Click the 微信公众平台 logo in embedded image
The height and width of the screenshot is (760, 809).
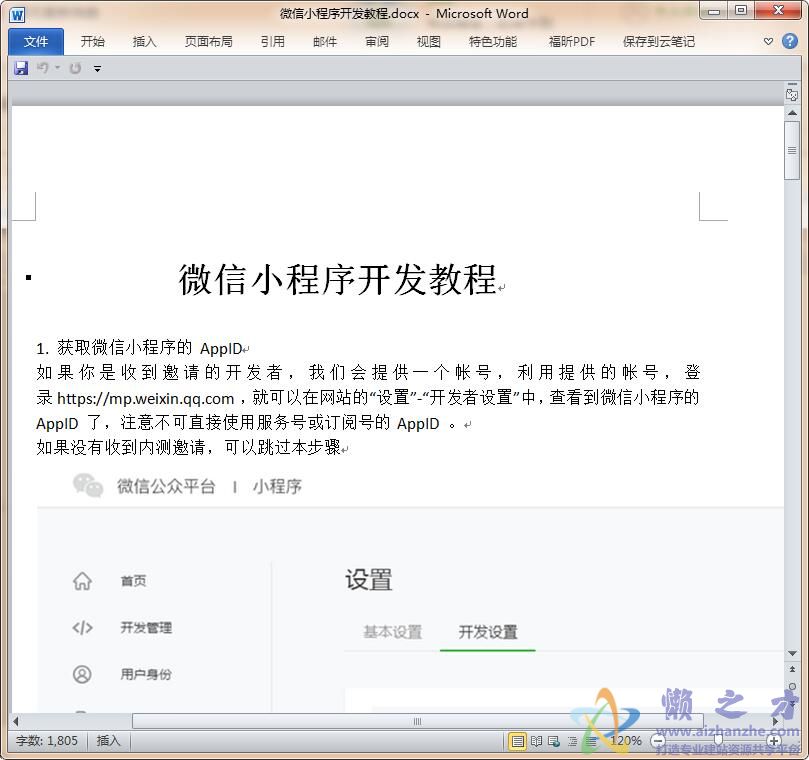(x=88, y=486)
